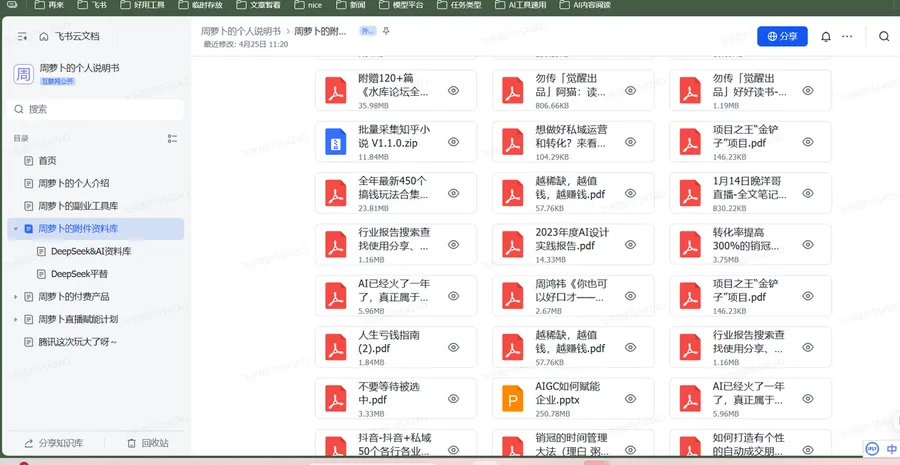900x465 pixels.
Task: Preview 1月14日晚洋哥直播 via eye icon
Action: 808,193
